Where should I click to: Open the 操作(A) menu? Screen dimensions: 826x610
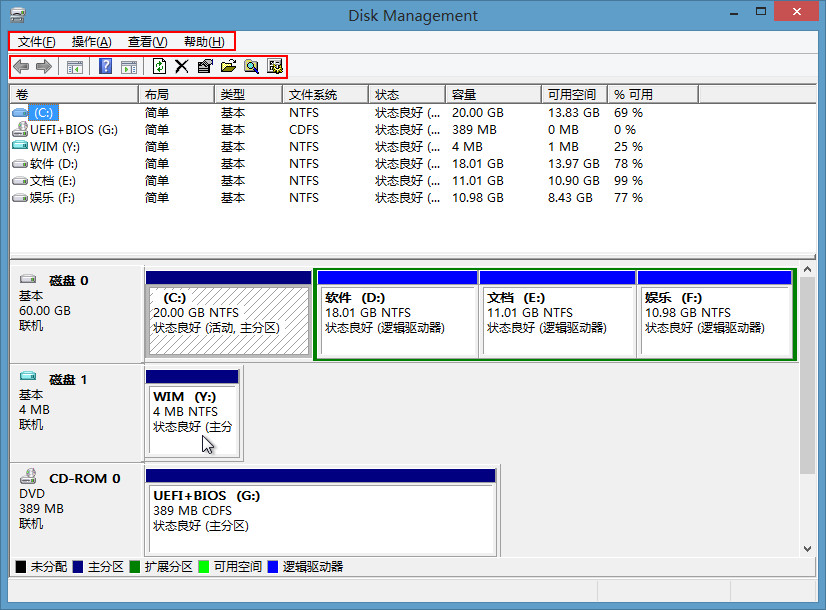tap(92, 42)
